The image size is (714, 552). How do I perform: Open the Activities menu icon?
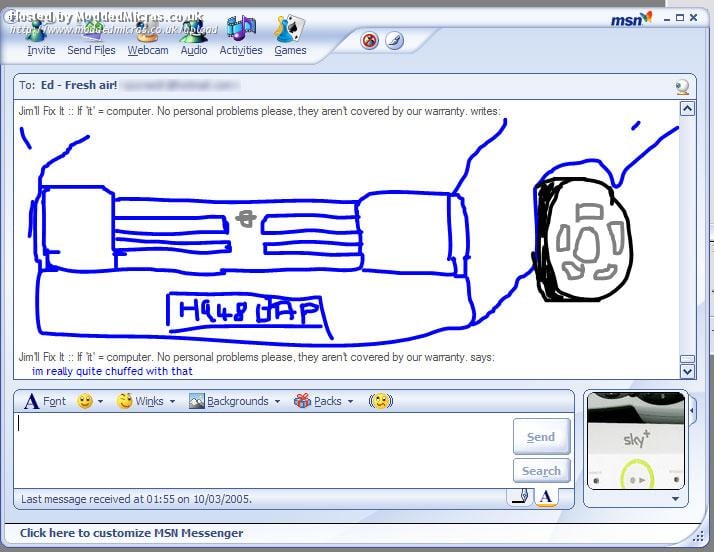coord(241,38)
